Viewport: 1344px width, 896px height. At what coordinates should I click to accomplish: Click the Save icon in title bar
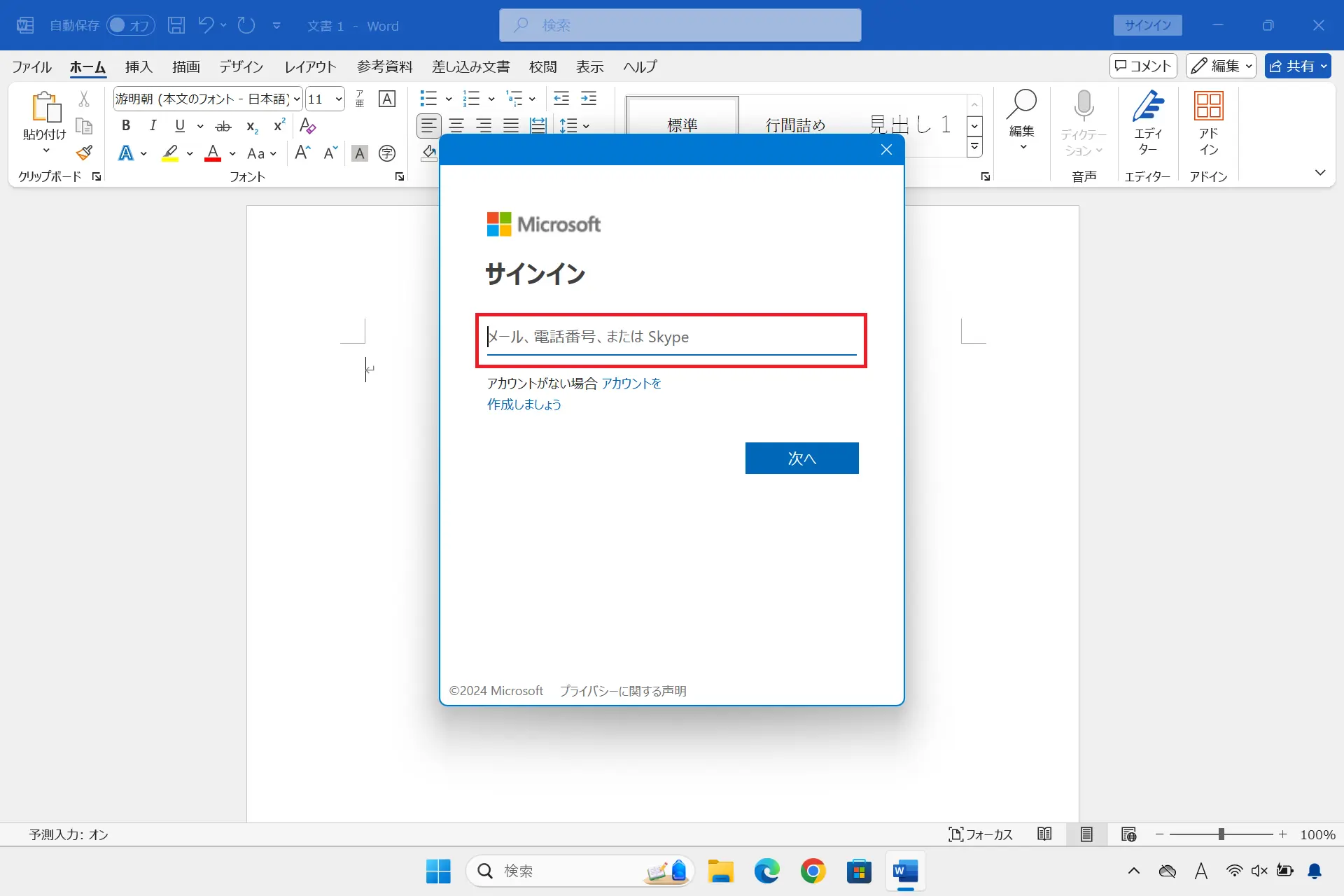(176, 25)
